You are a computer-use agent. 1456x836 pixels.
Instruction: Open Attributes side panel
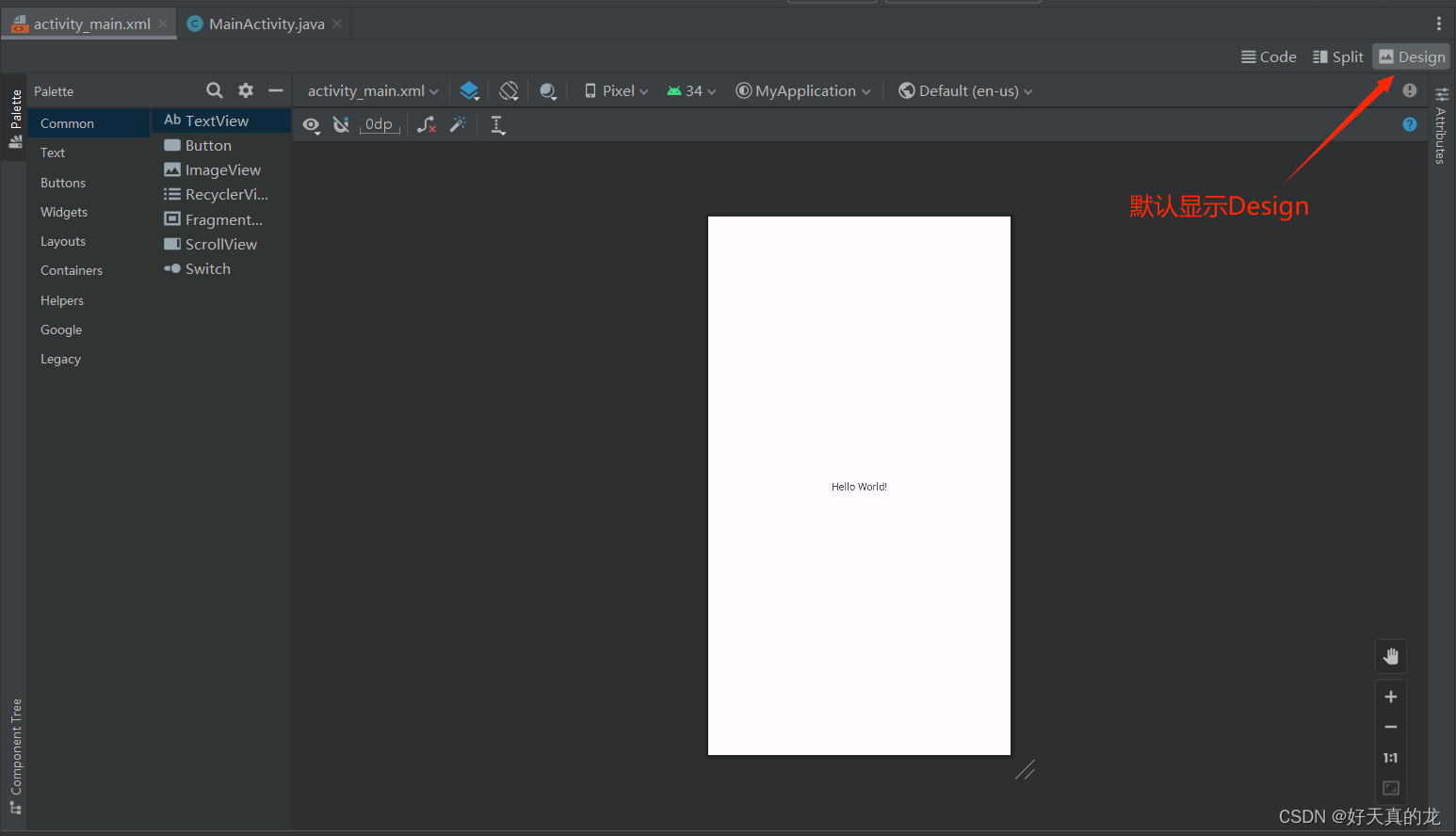tap(1441, 126)
